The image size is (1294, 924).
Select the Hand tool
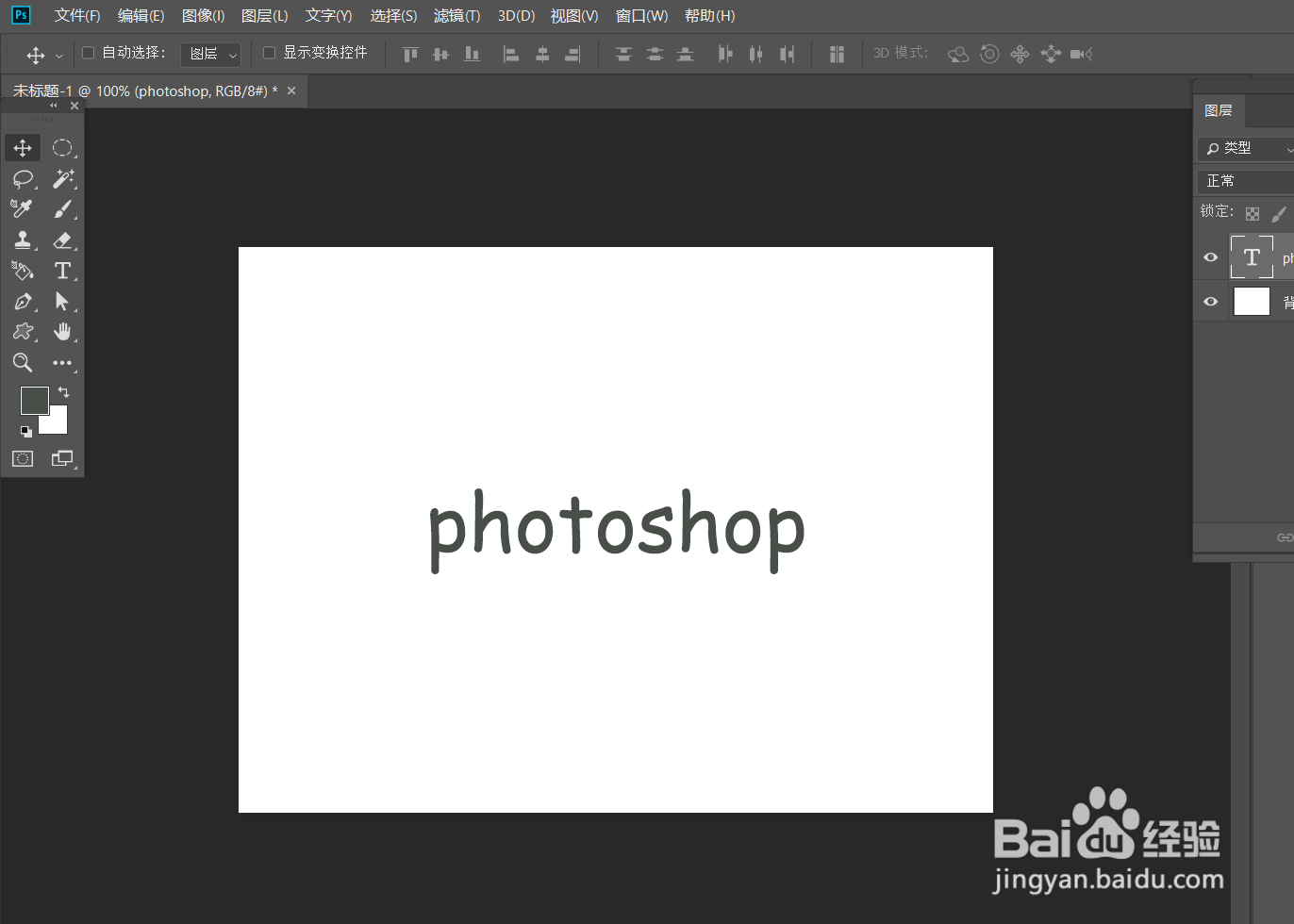coord(62,332)
